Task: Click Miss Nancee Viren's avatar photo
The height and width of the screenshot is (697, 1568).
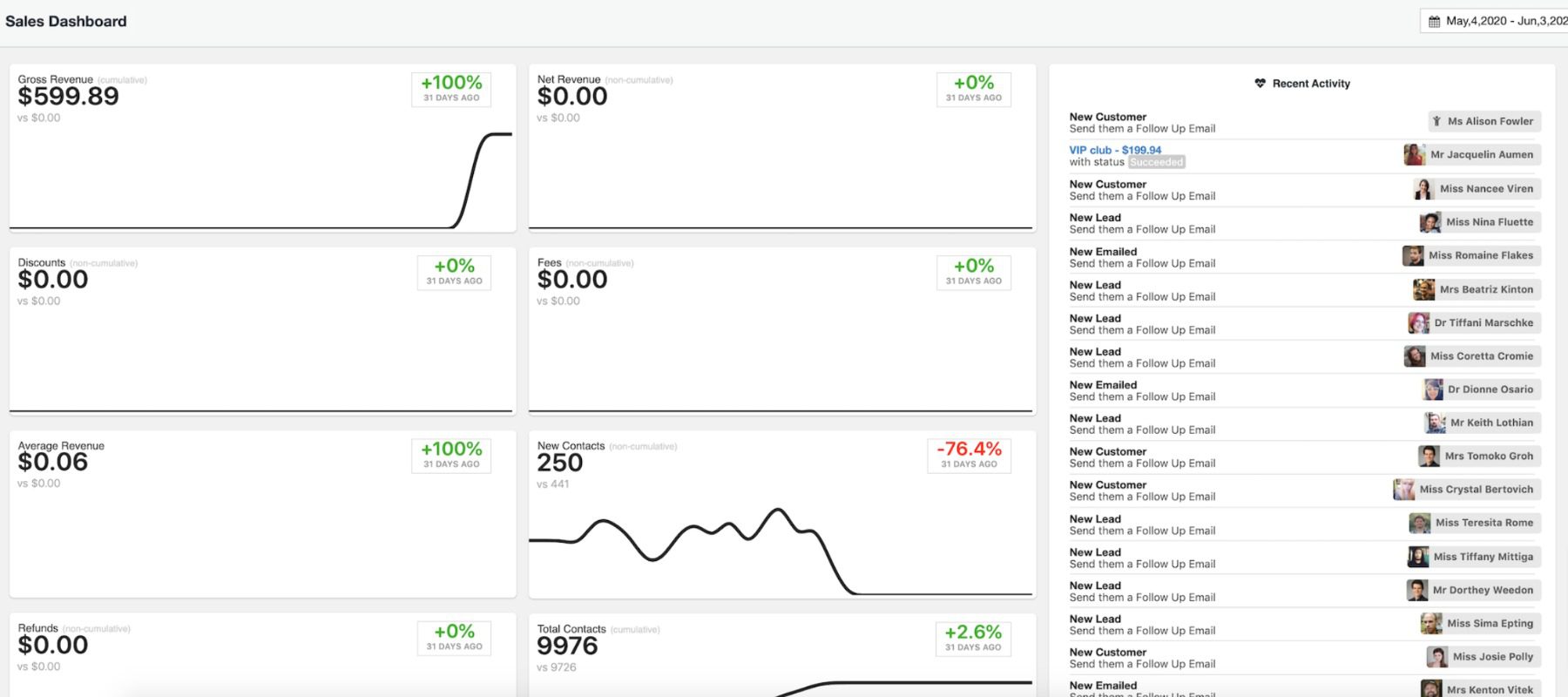Action: pos(1423,189)
